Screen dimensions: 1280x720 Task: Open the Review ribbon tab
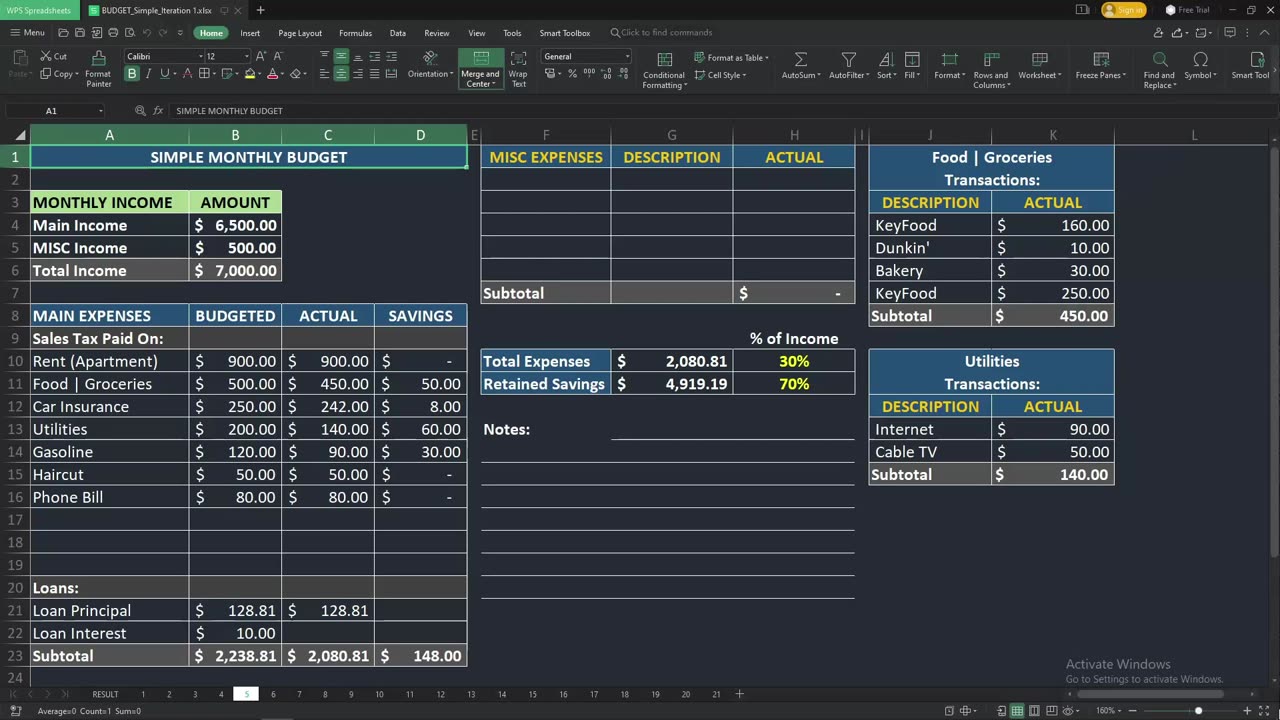(436, 33)
